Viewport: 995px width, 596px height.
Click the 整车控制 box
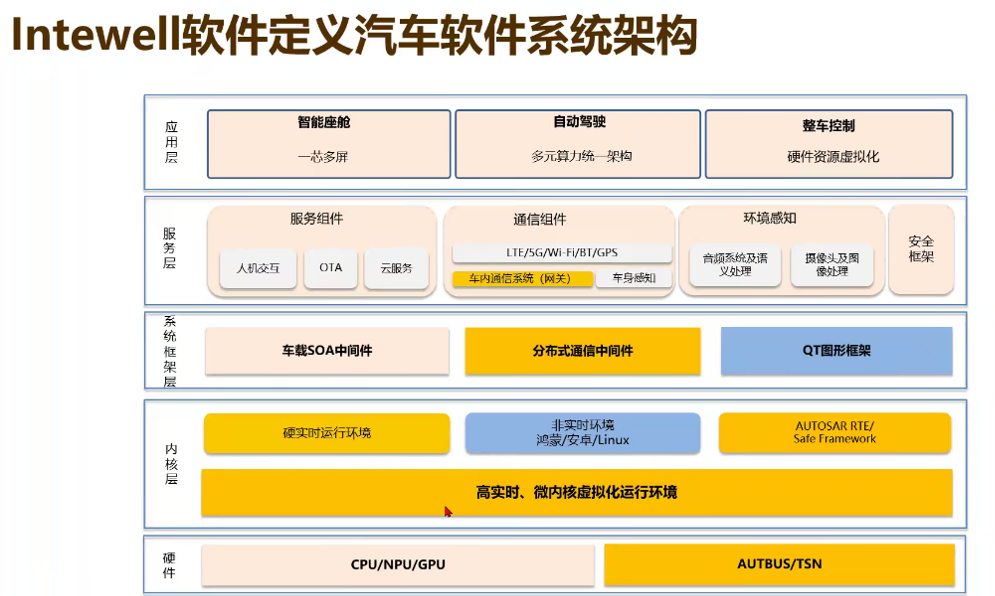click(x=829, y=144)
